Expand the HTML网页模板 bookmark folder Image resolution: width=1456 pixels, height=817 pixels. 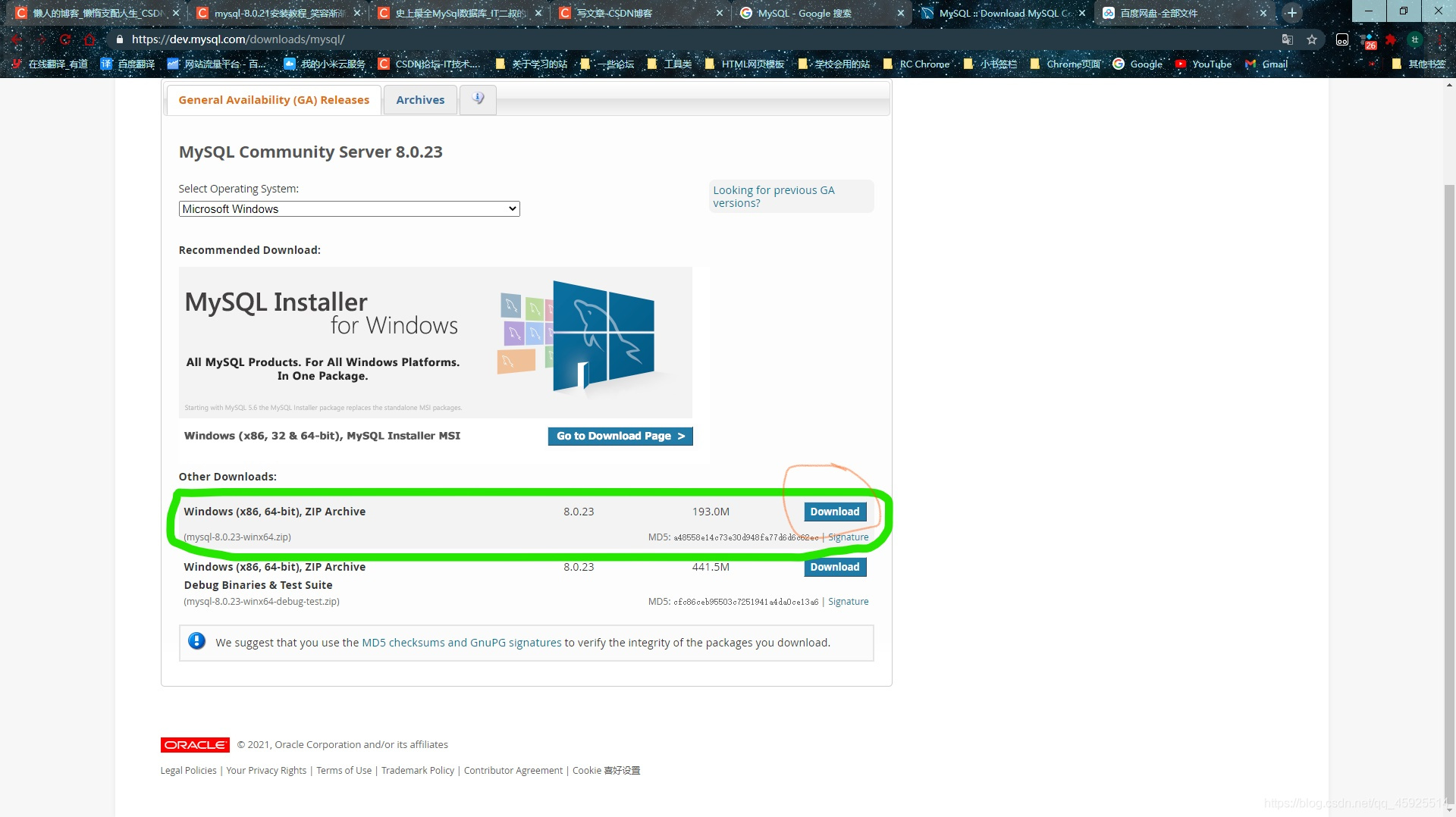pos(745,64)
